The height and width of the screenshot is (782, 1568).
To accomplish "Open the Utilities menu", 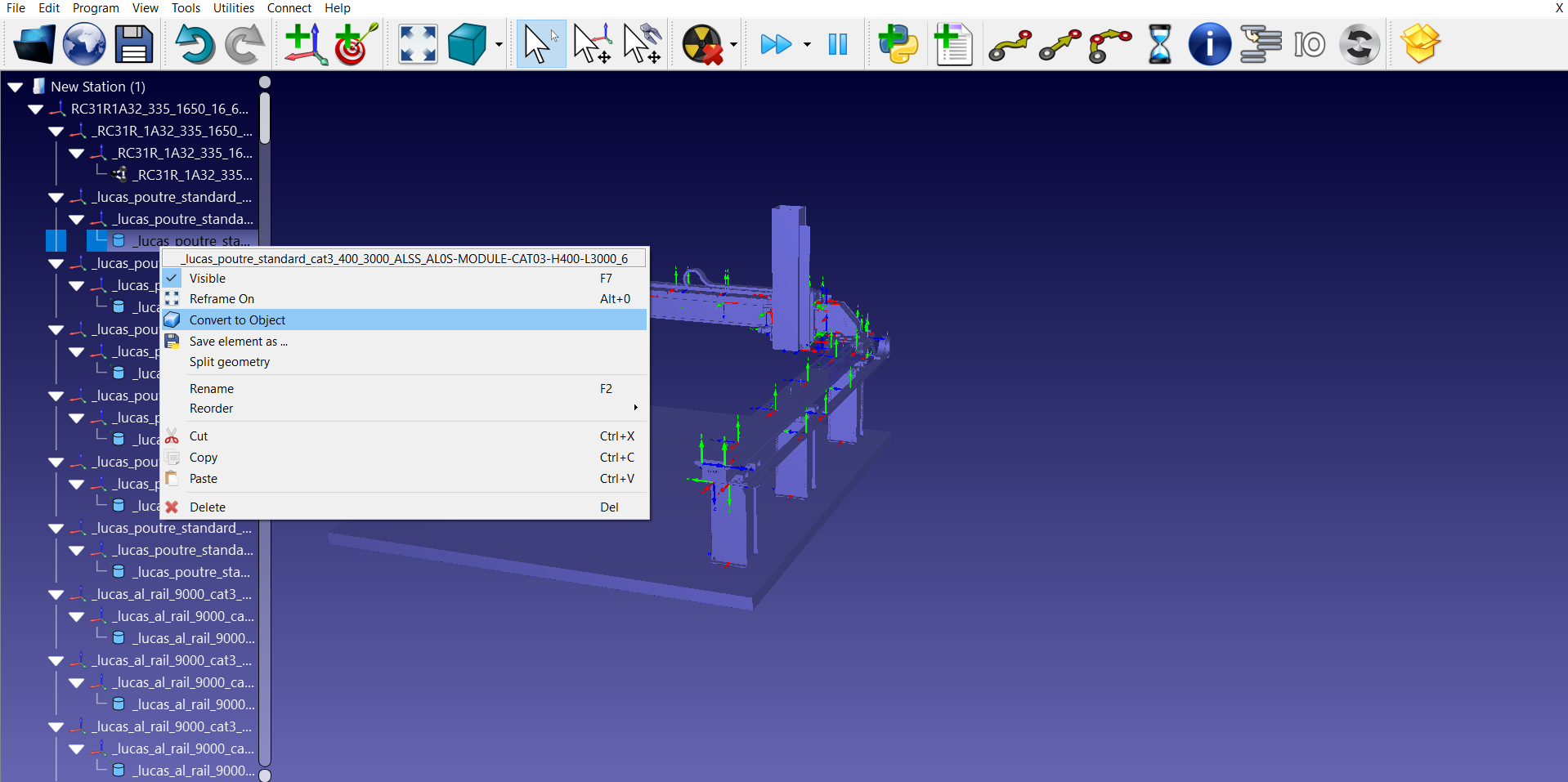I will point(233,8).
